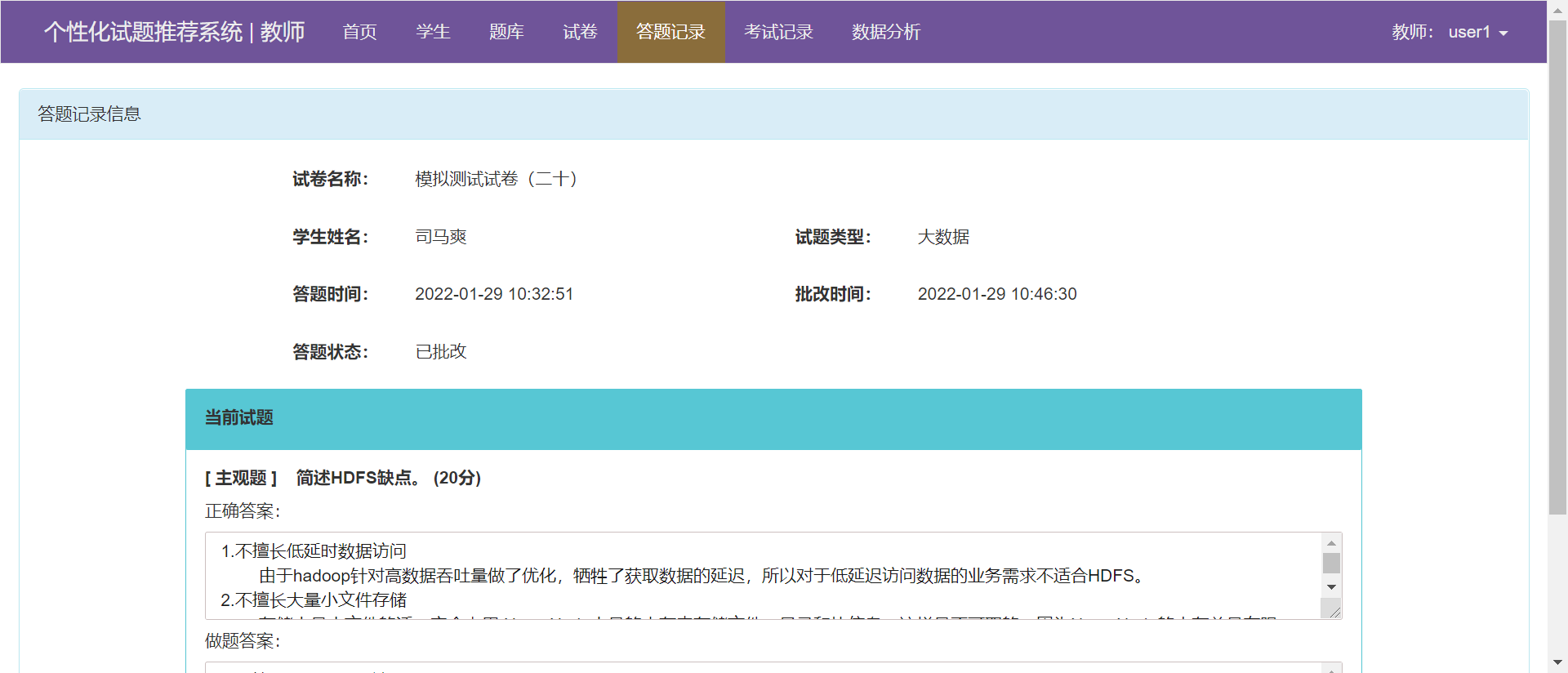The width and height of the screenshot is (1568, 673).
Task: Click the 正确答案 scrollbar up arrow
Action: 1331,543
